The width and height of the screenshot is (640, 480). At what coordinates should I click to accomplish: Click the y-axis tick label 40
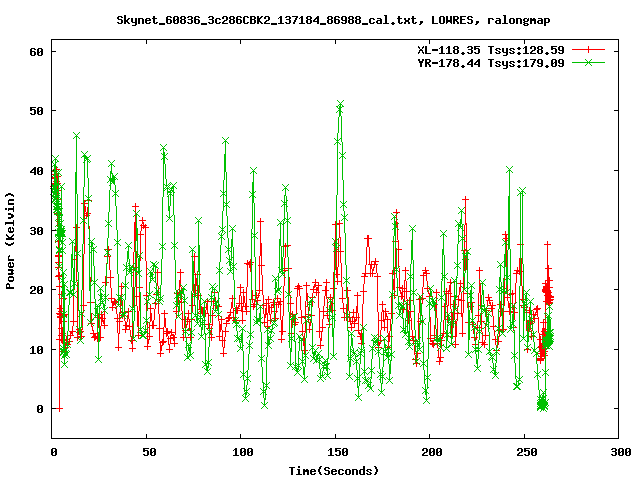37,171
